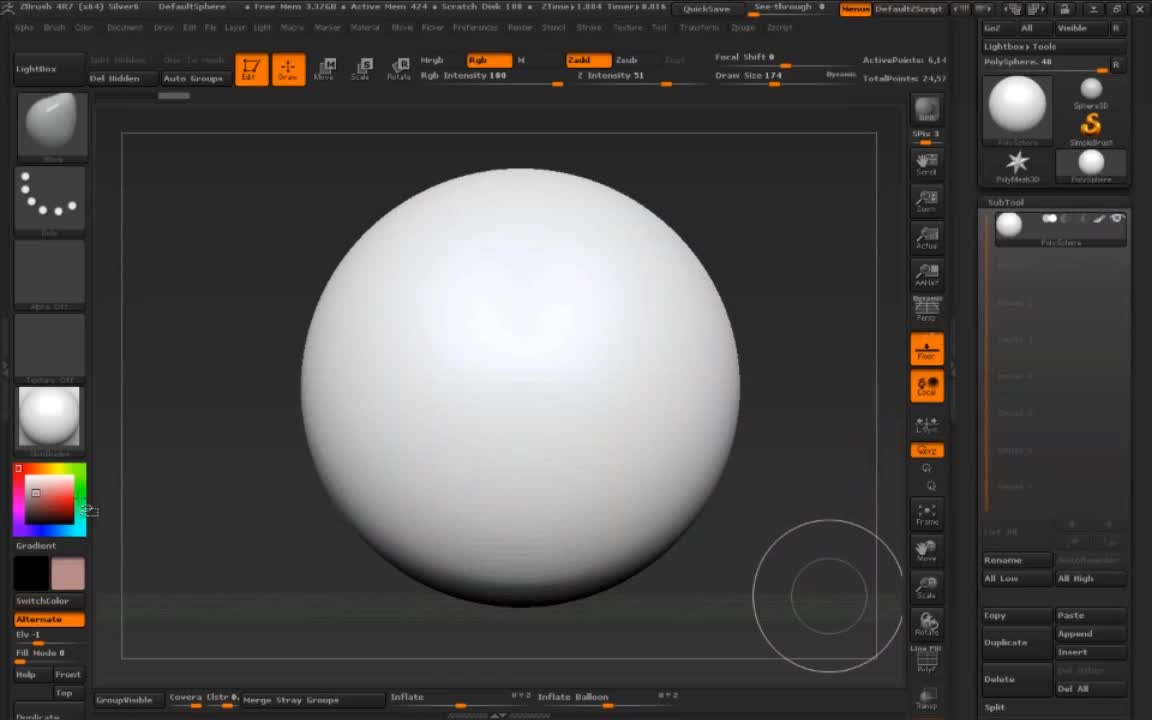
Task: Hide PolySphere subtool with eye icon
Action: point(1117,218)
